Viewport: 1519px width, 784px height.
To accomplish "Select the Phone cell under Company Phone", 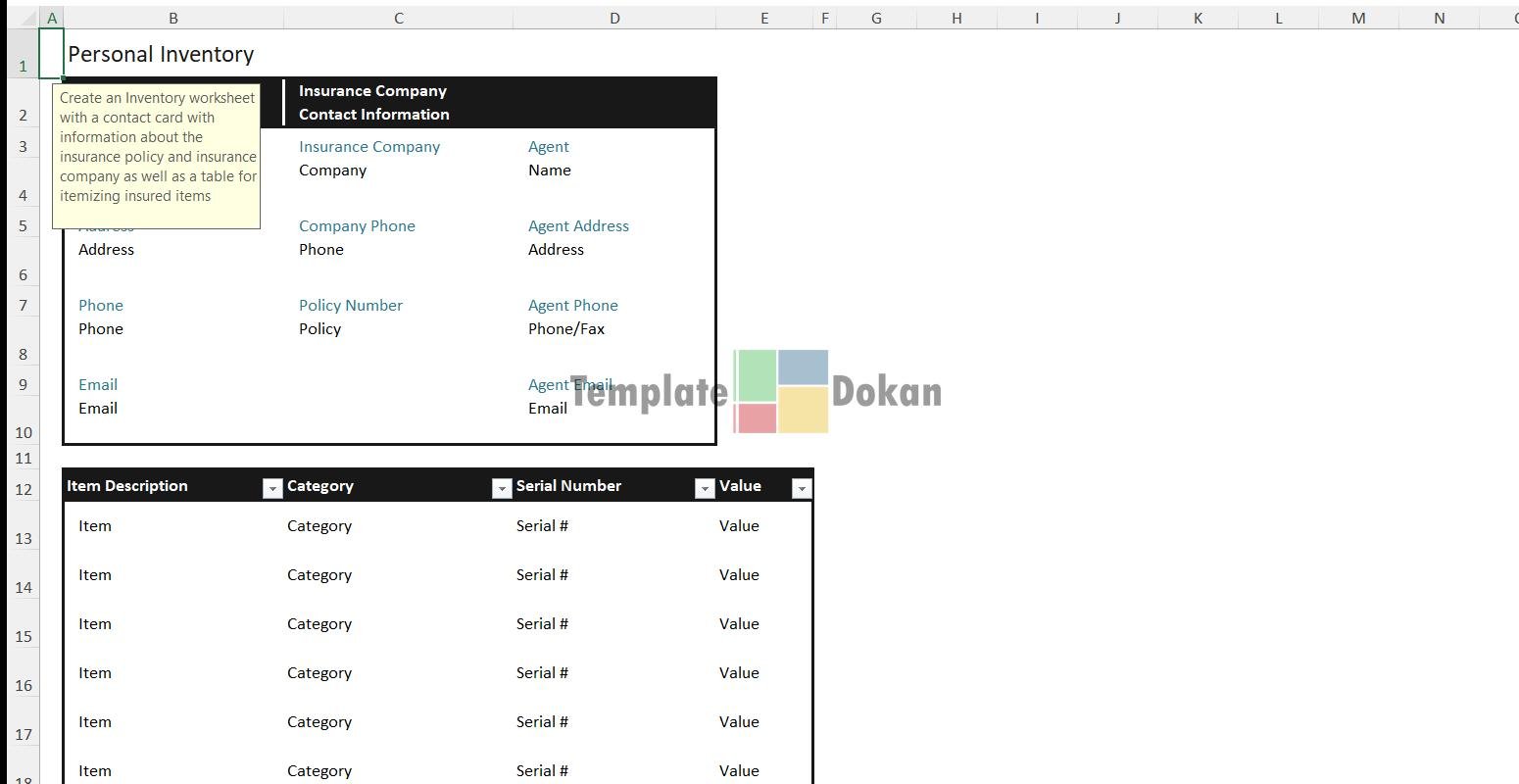I will (321, 250).
